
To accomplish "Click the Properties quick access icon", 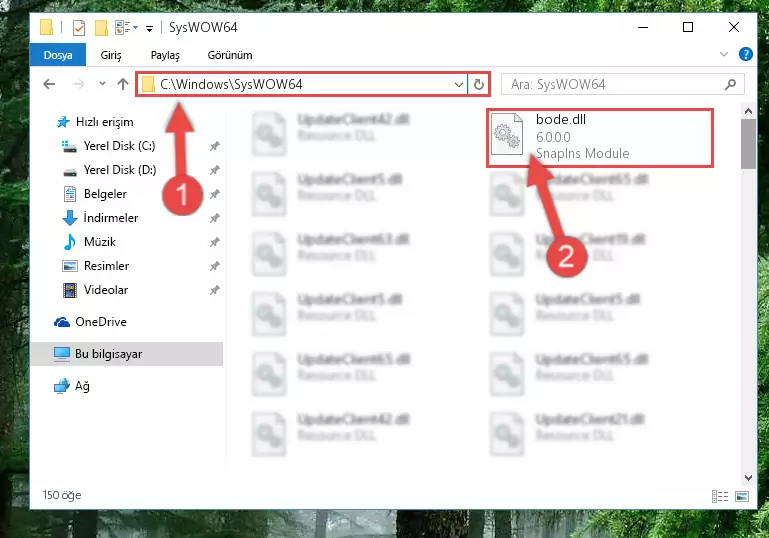I will [x=78, y=28].
